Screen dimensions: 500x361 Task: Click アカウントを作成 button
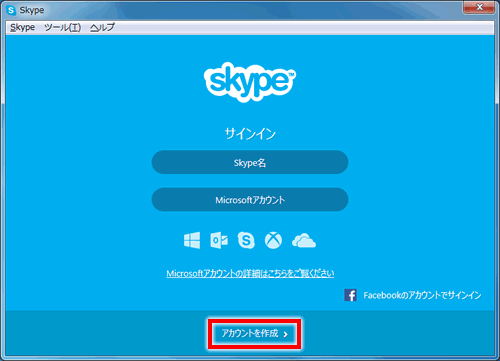(255, 334)
